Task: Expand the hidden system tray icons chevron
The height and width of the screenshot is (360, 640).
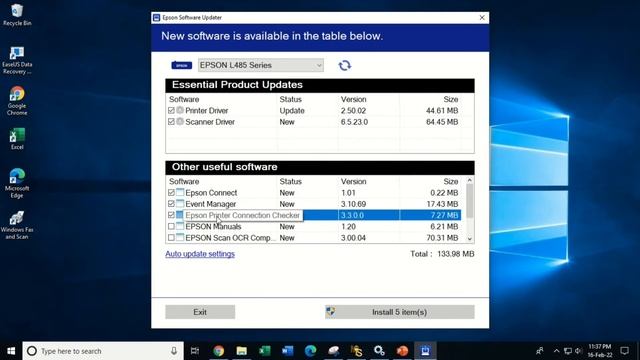Action: [x=556, y=351]
